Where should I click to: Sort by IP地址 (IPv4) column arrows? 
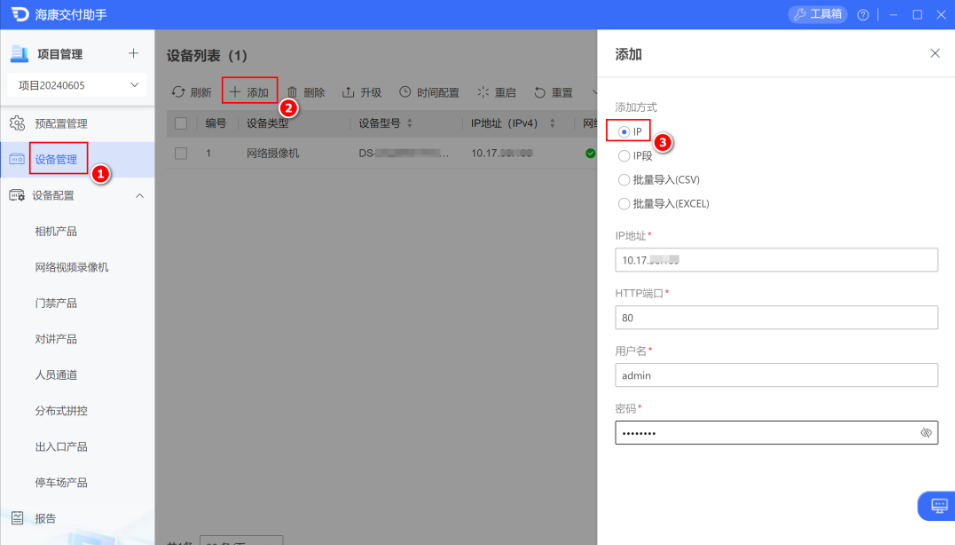click(x=552, y=124)
